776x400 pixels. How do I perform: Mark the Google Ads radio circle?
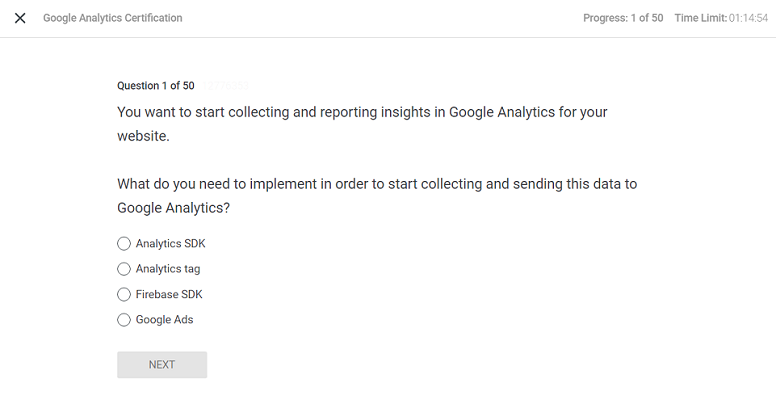point(124,320)
